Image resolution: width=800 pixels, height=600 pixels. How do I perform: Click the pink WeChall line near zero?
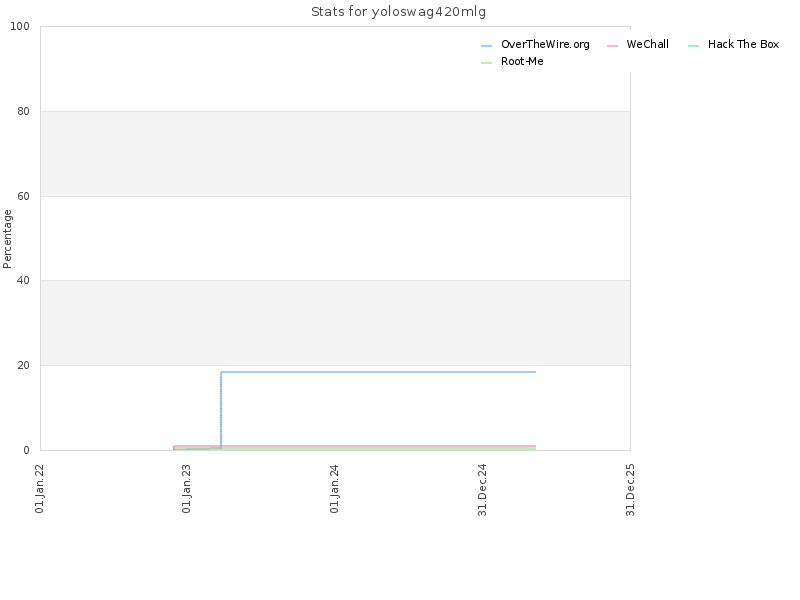pos(355,446)
